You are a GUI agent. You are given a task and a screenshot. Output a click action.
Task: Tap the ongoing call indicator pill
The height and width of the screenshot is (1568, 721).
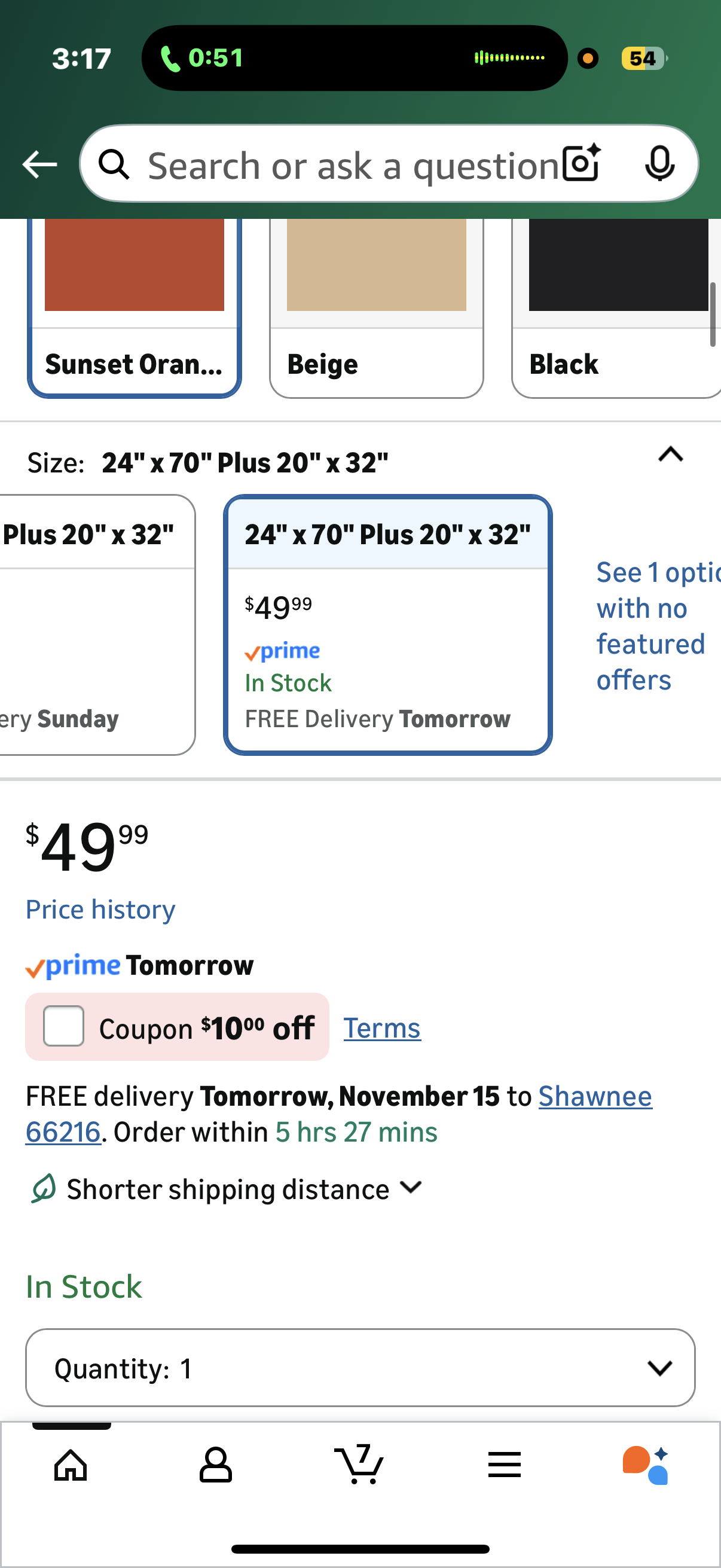click(x=353, y=59)
